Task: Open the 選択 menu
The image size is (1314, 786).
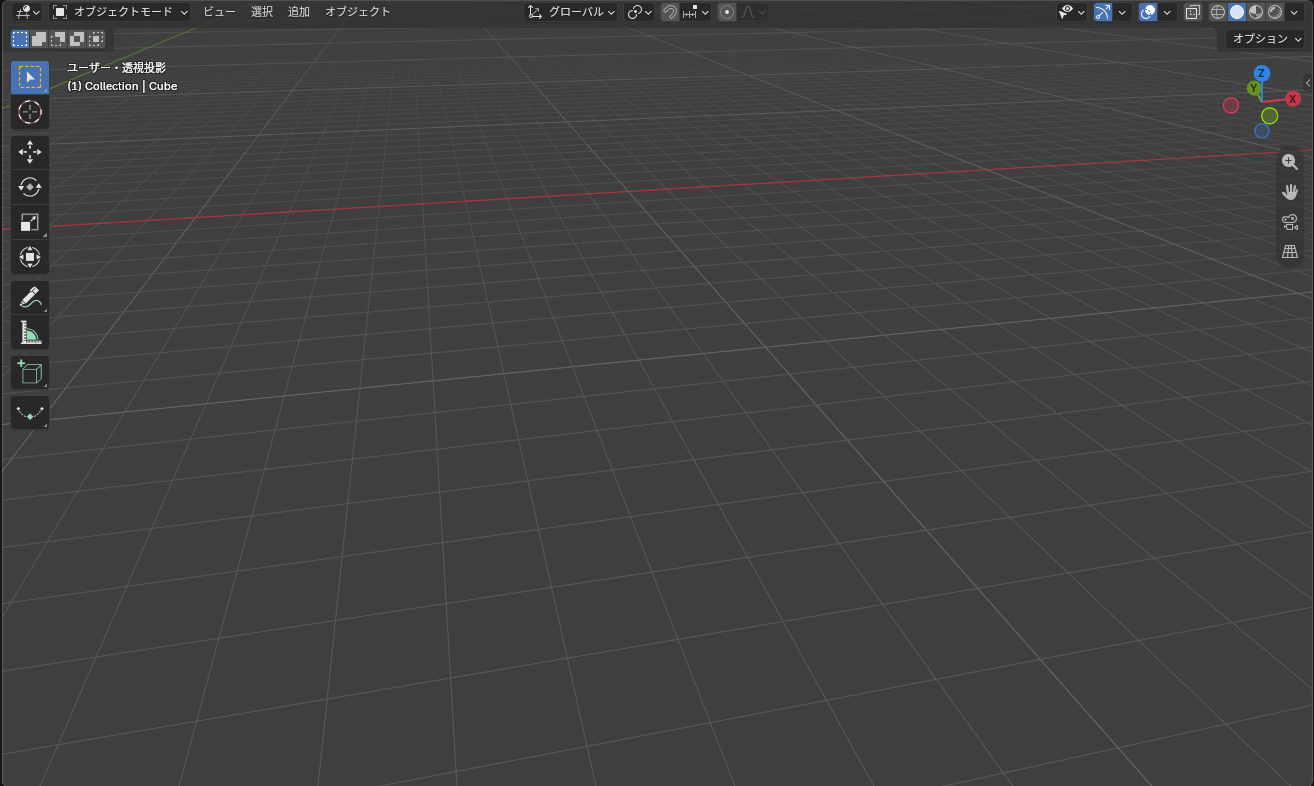Action: [x=262, y=12]
